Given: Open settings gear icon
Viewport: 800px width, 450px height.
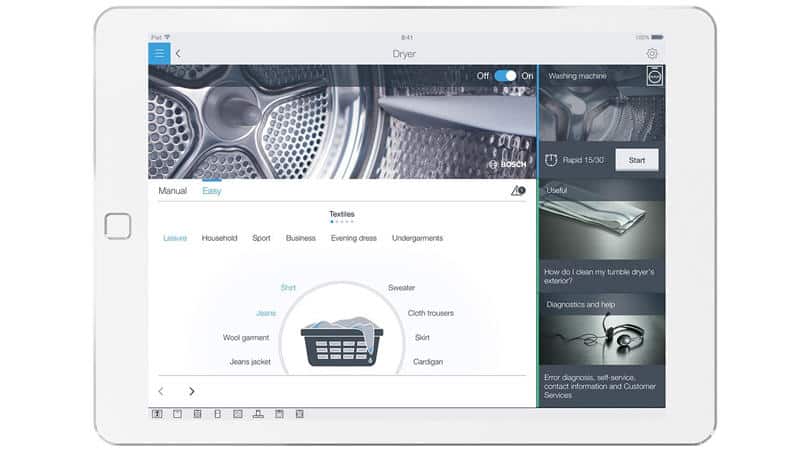Looking at the screenshot, I should (652, 54).
